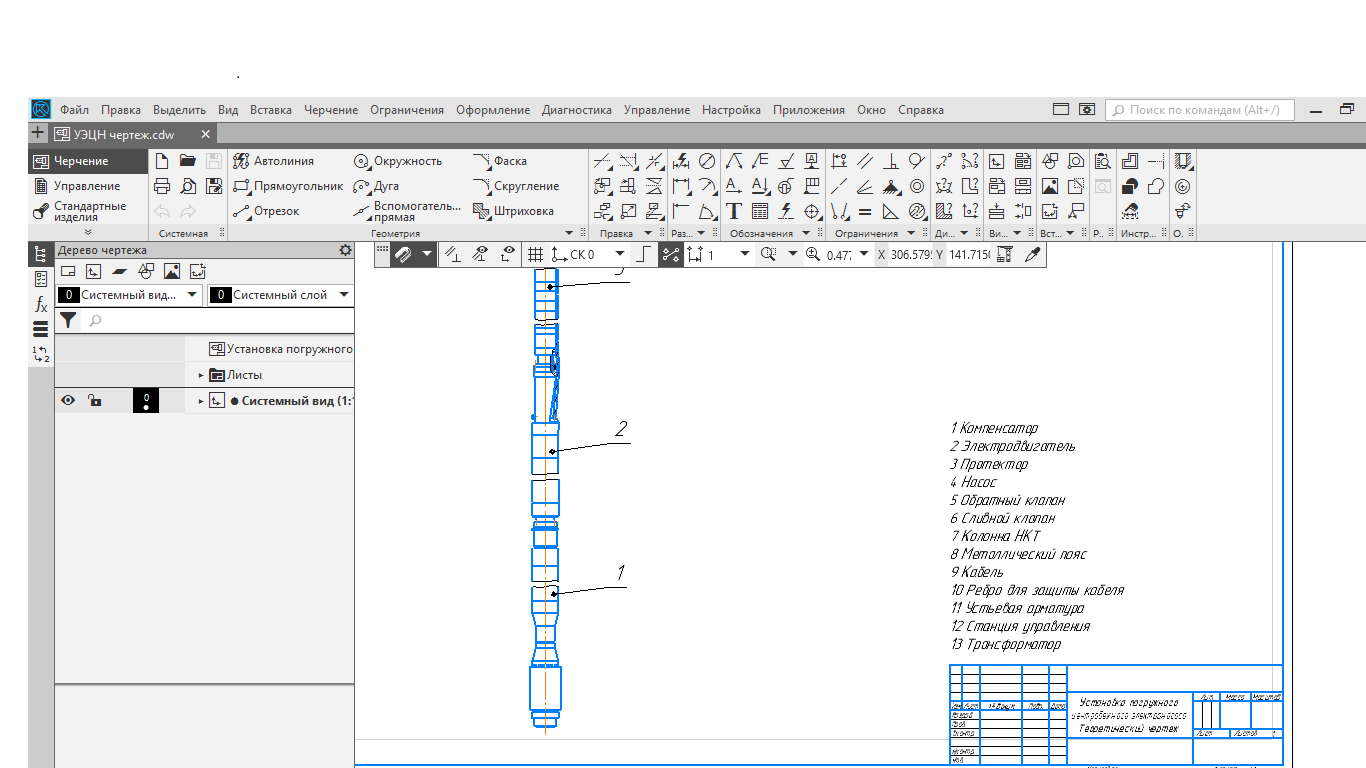
Task: Click the text tool "T" icon
Action: point(733,211)
